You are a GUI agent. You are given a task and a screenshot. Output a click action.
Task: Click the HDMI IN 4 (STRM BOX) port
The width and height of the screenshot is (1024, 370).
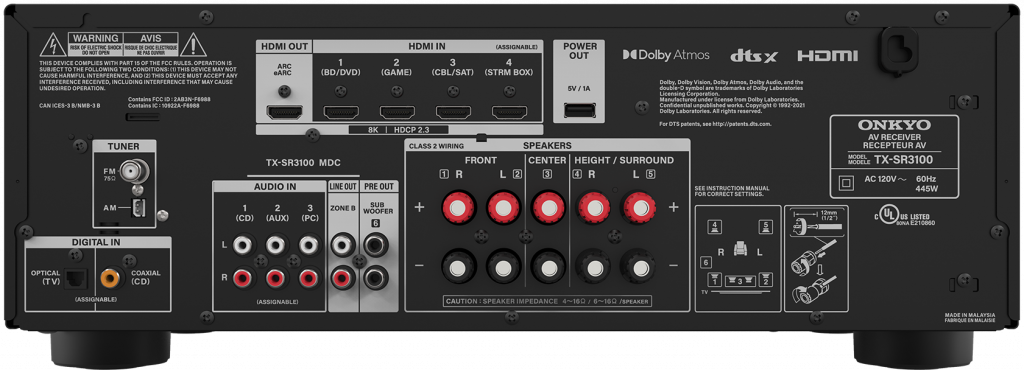(509, 112)
